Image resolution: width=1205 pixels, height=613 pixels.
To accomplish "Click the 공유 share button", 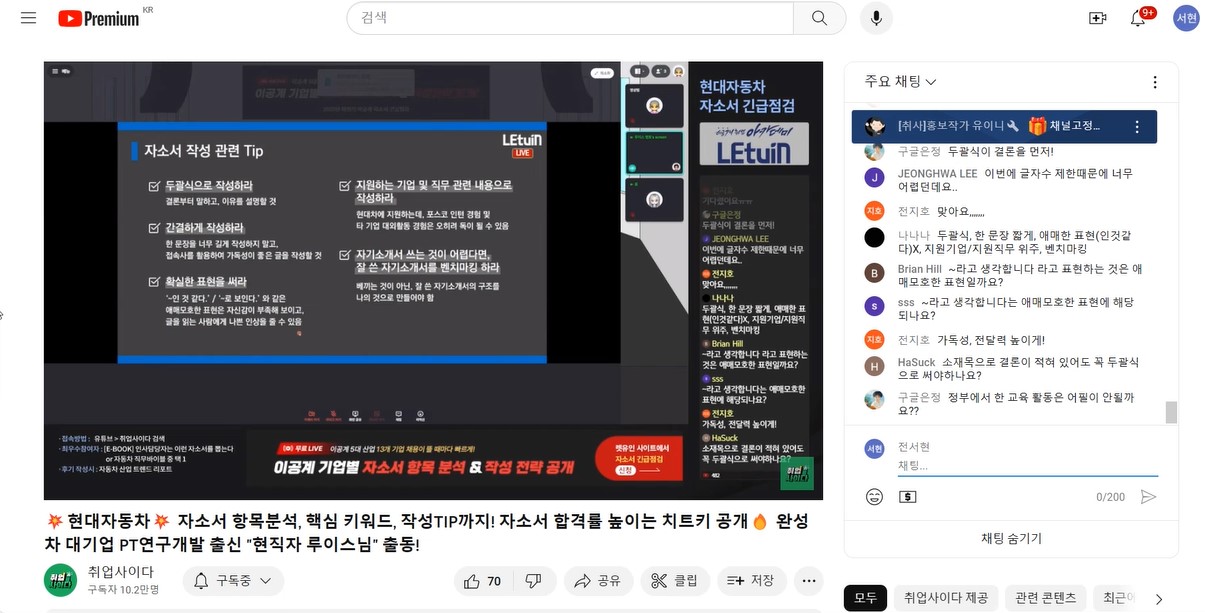I will (598, 581).
